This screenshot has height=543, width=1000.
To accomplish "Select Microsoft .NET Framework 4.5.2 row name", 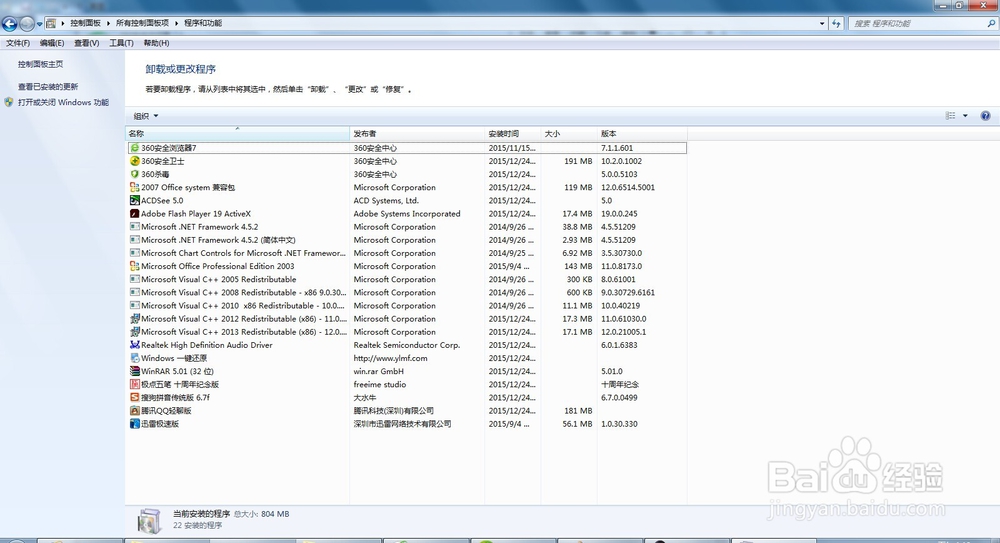I will pos(200,227).
